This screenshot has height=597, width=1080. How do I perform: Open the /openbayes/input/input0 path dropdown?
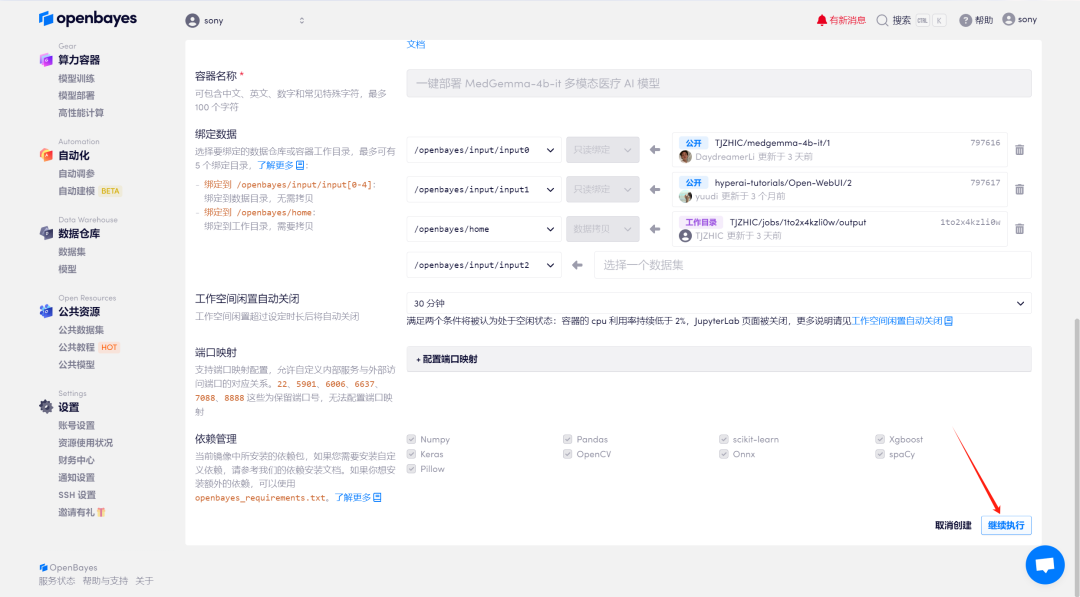tap(484, 149)
